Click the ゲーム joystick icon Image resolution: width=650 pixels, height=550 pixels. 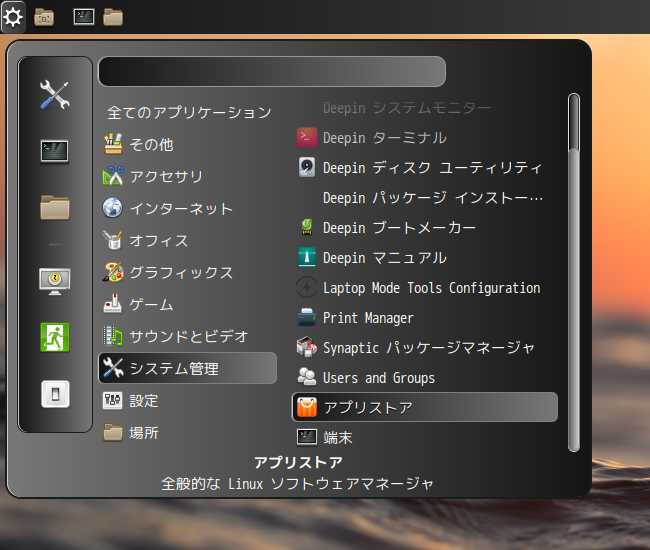(113, 304)
